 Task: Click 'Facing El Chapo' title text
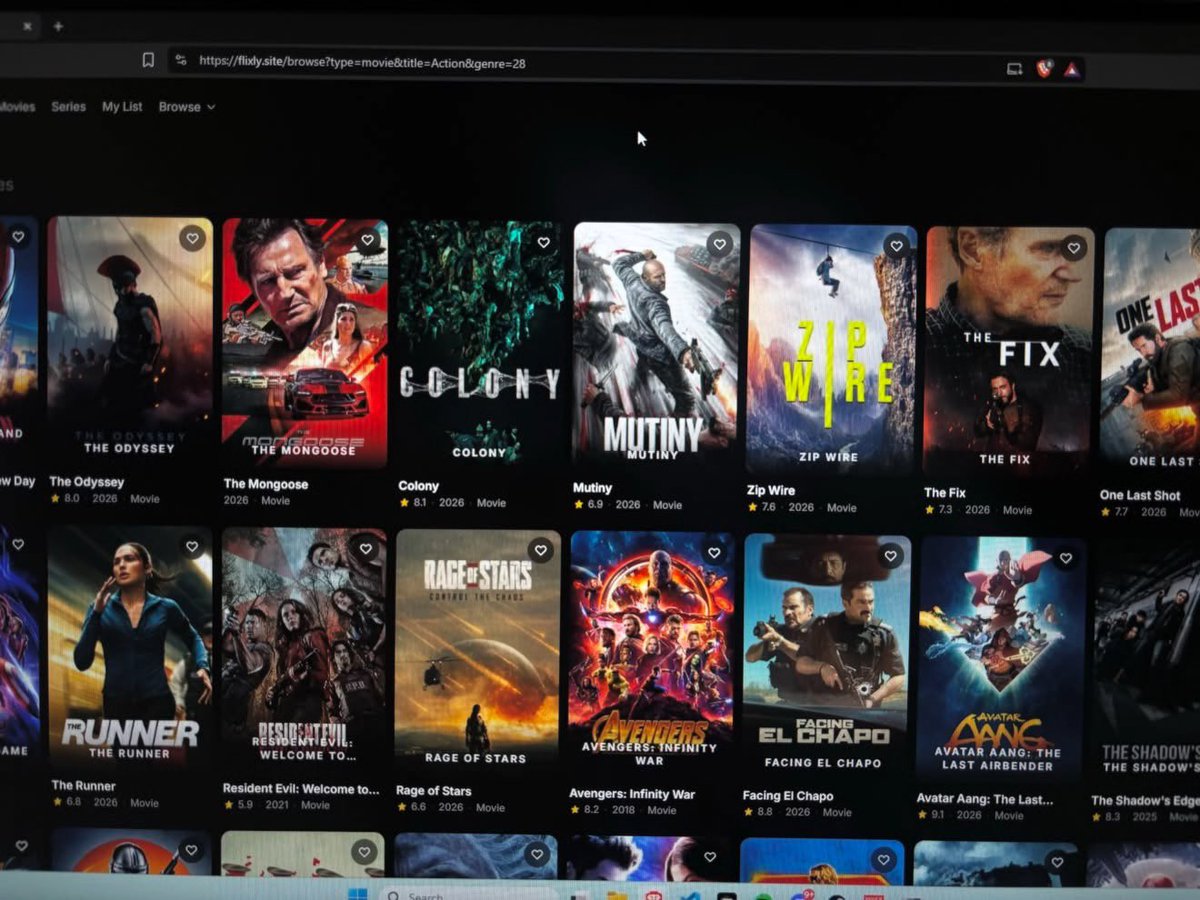click(788, 796)
